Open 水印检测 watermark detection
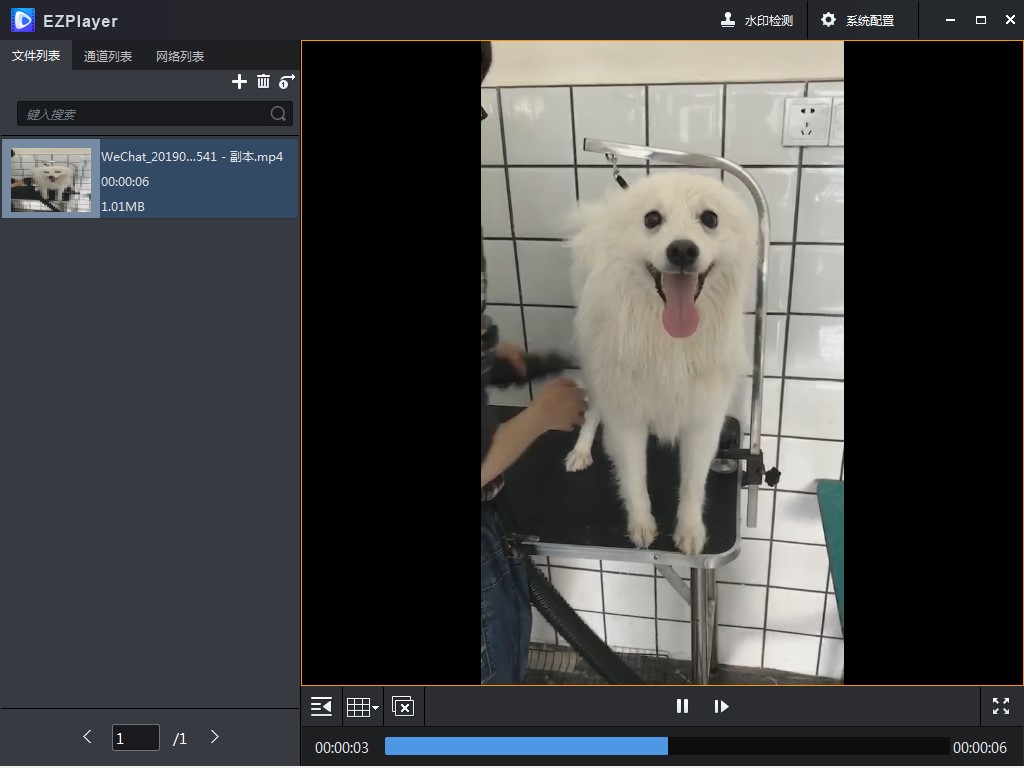The image size is (1024, 768). pyautogui.click(x=757, y=20)
